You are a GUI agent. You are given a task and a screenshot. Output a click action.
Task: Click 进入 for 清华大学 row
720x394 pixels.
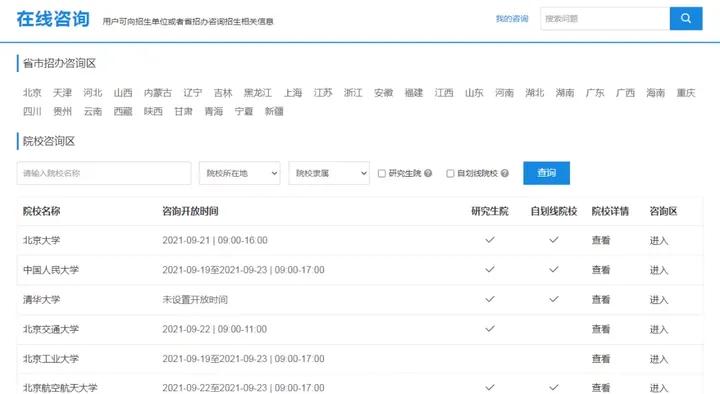coord(659,299)
